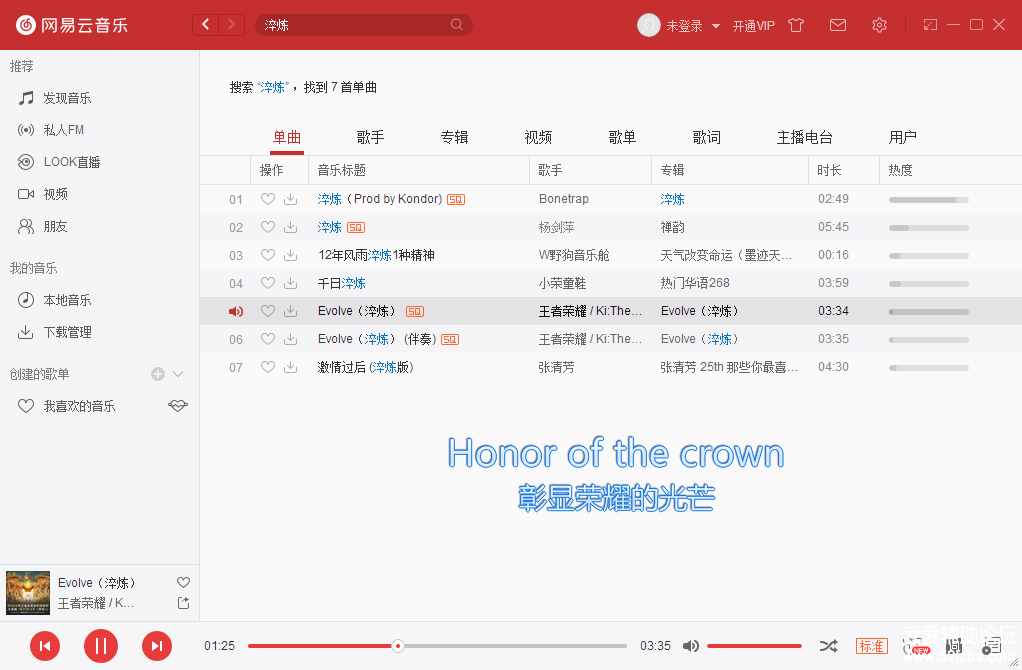Switch to the 主播电台 results tab
The width and height of the screenshot is (1022, 670).
coord(805,138)
